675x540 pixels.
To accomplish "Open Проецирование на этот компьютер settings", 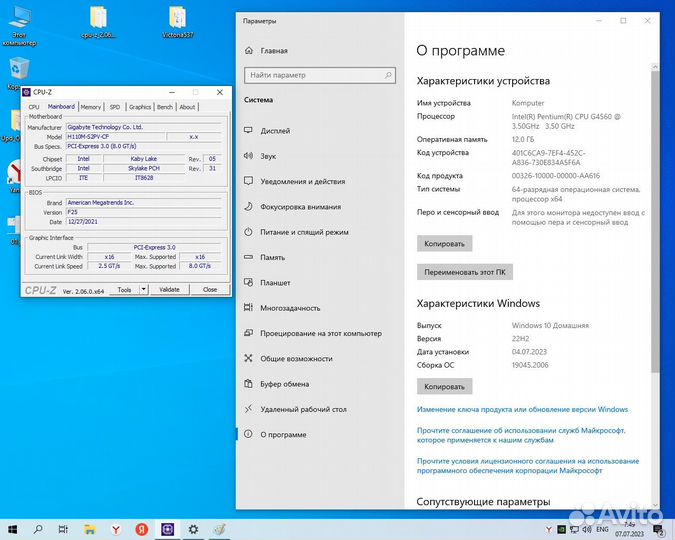I will pos(313,333).
